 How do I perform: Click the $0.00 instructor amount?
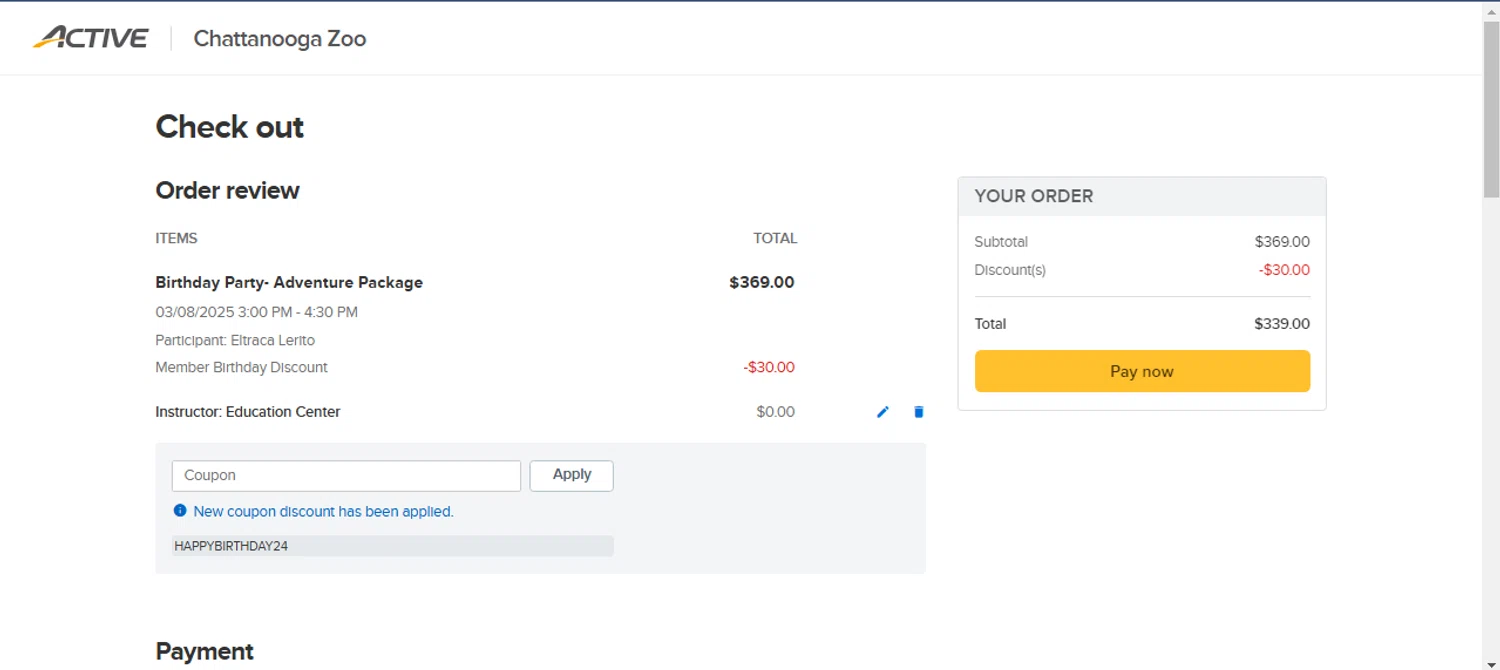tap(776, 412)
